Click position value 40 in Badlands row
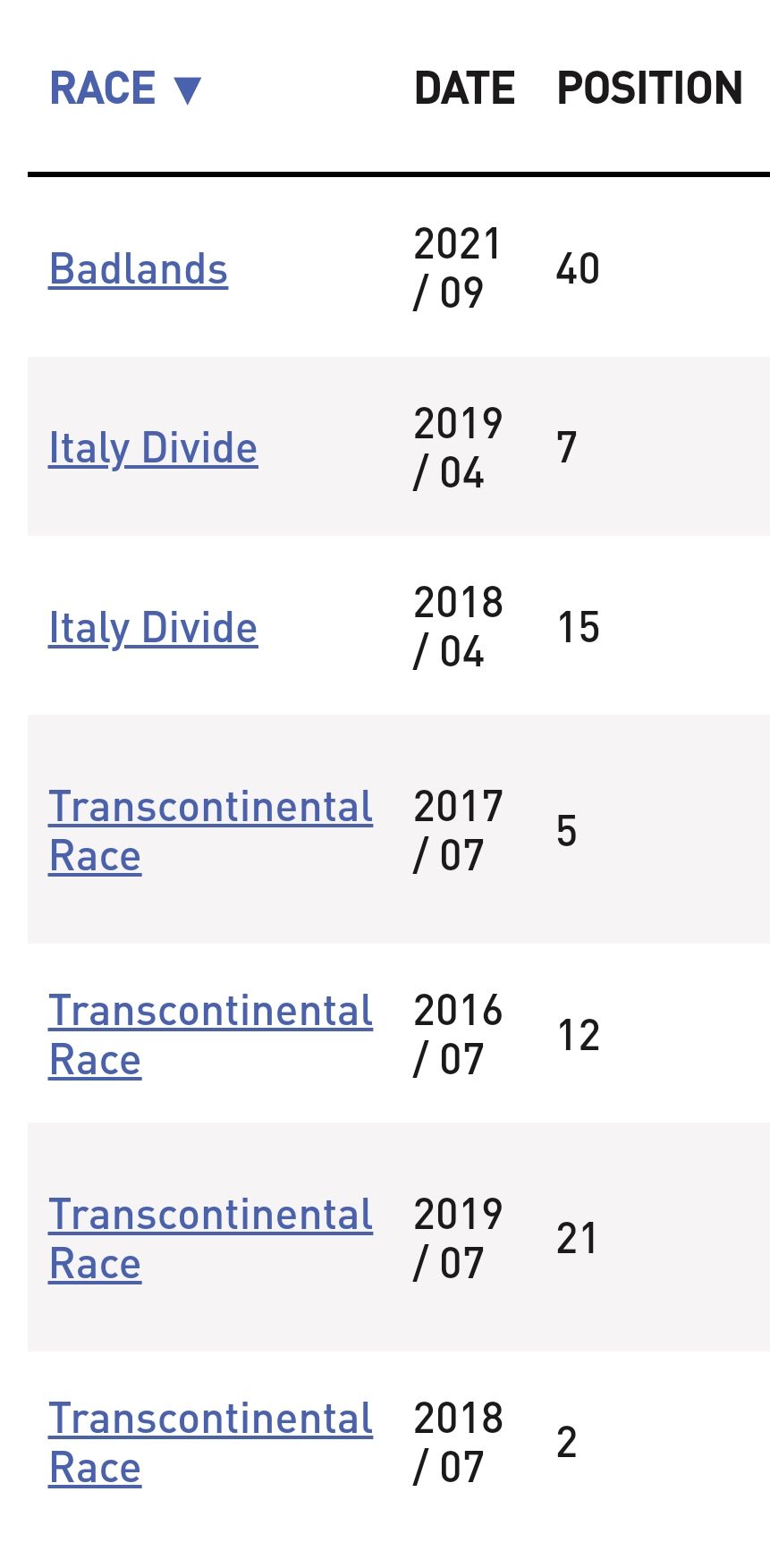The image size is (770, 1568). [x=578, y=269]
